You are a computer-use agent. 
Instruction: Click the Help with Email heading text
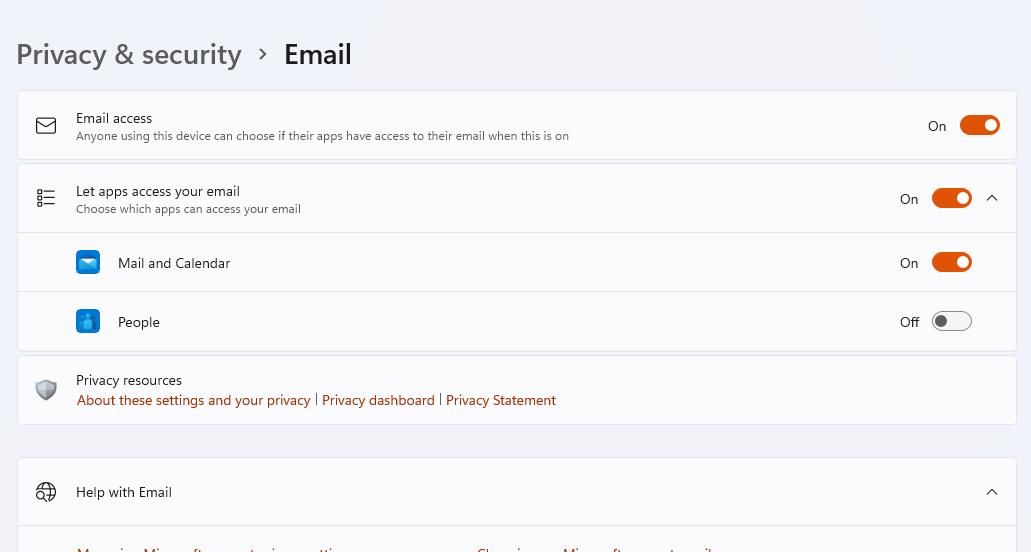pos(124,492)
